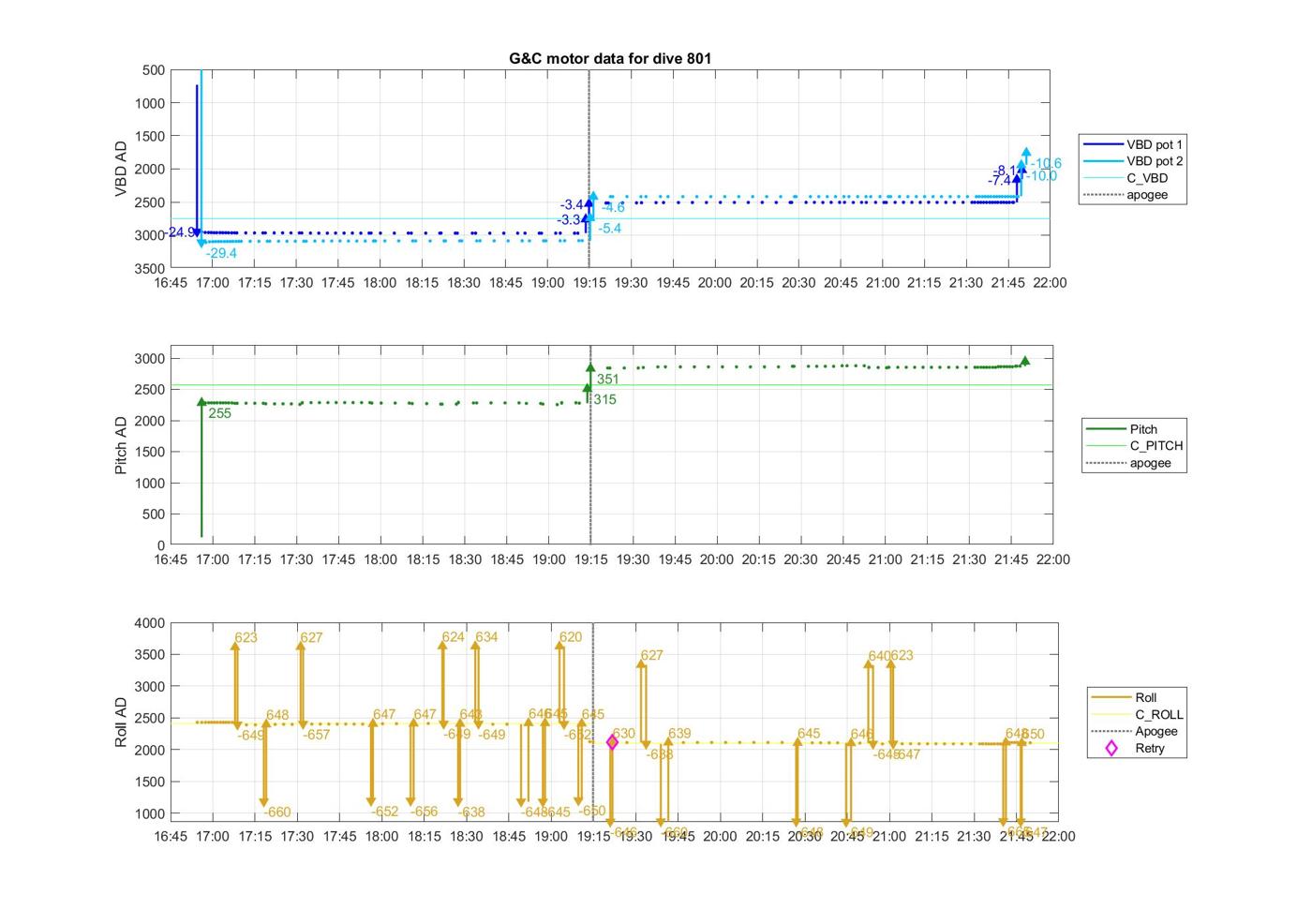Image resolution: width=1312 pixels, height=924 pixels.
Task: Click the '3000' y-tick in the Pitch plot
Action: coord(151,359)
